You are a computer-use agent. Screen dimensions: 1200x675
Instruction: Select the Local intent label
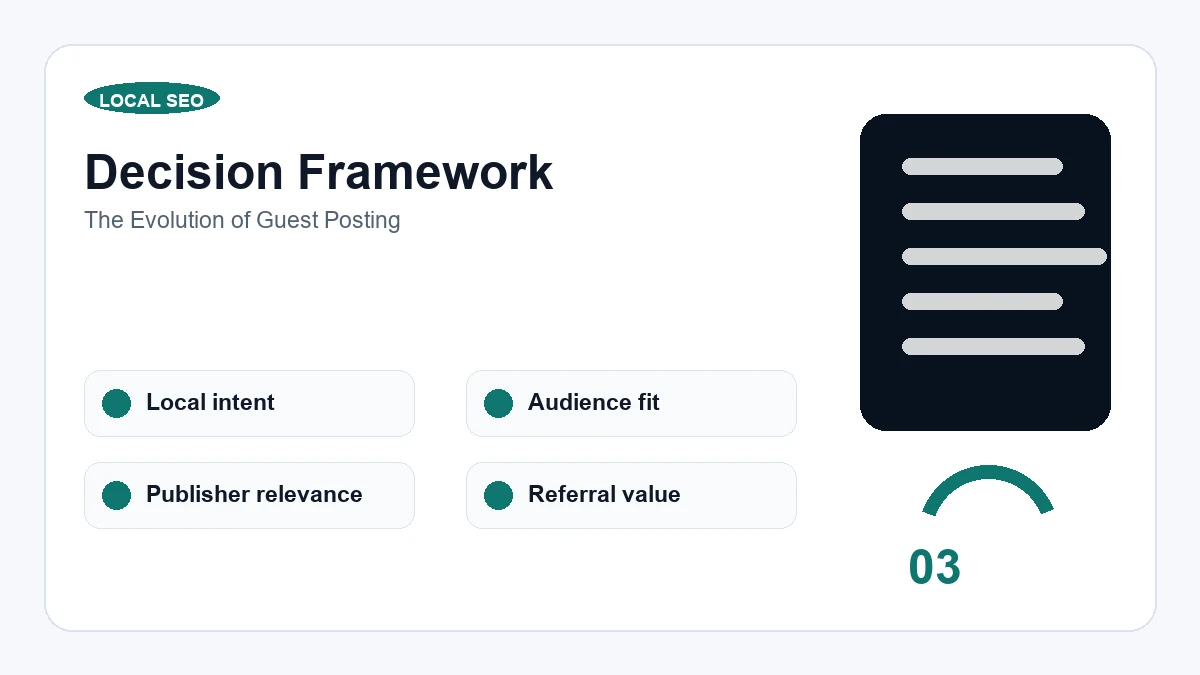[x=210, y=402]
